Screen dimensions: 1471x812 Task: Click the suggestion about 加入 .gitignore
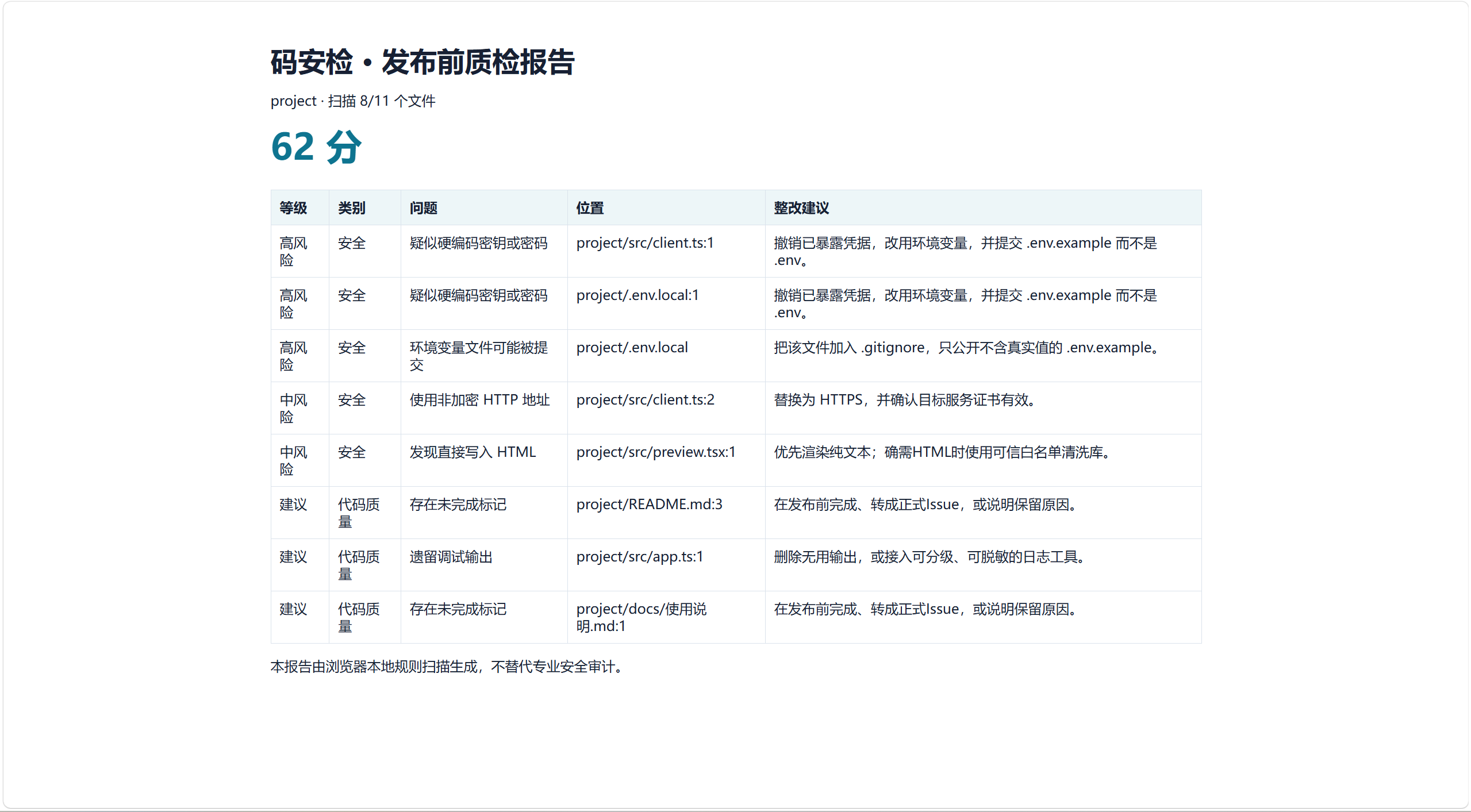[x=967, y=348]
